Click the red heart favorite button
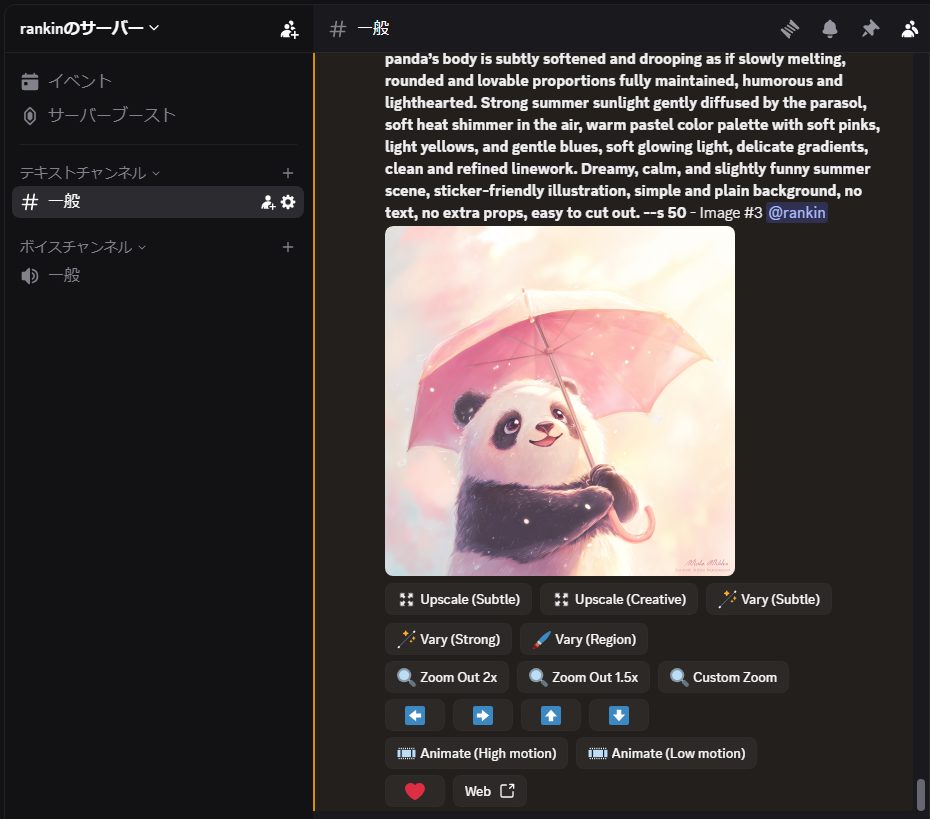Viewport: 930px width, 819px height. [x=415, y=791]
